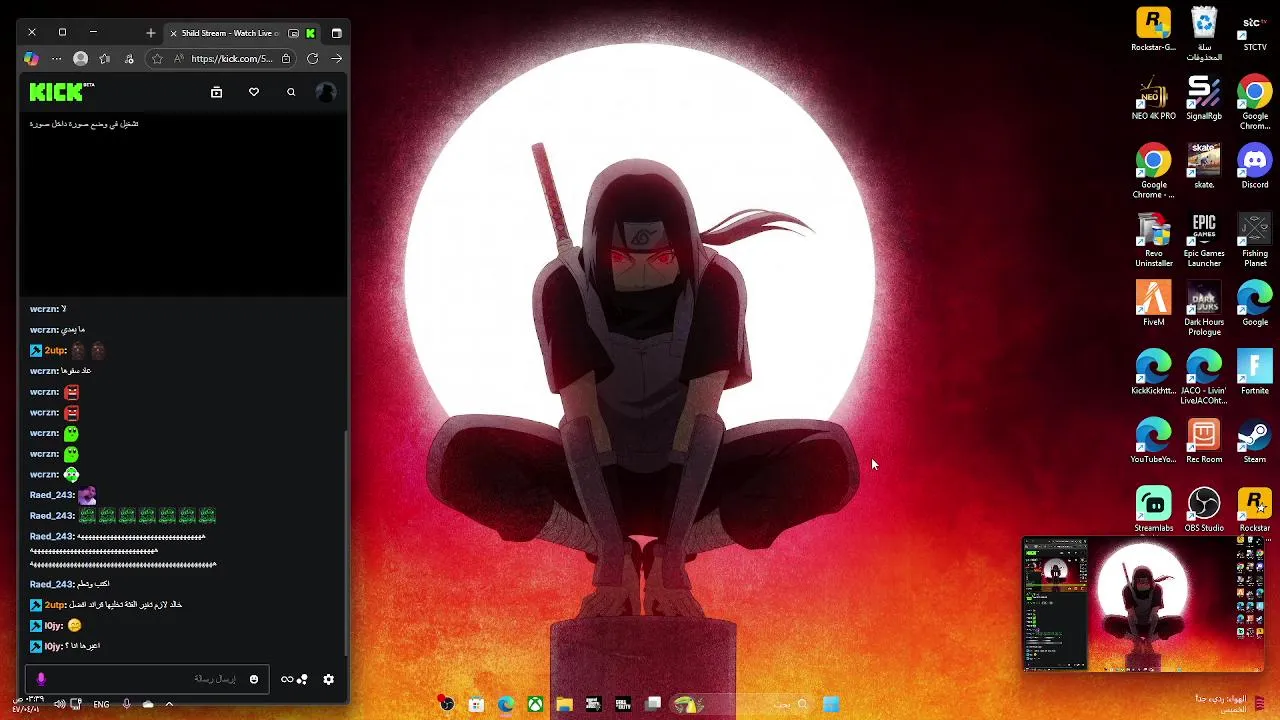
Task: Open the Recycle Bin desktop icon
Action: click(x=1204, y=34)
